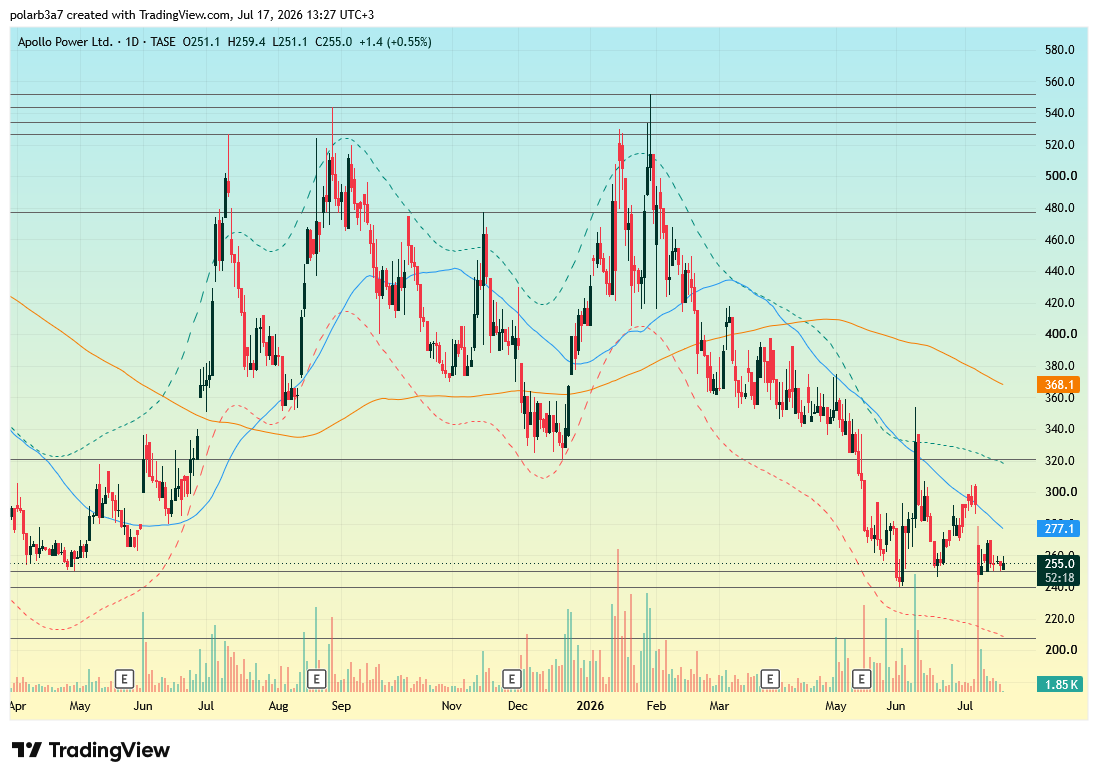
Task: Click the Apollo Power Ltd. symbol title
Action: coord(65,42)
